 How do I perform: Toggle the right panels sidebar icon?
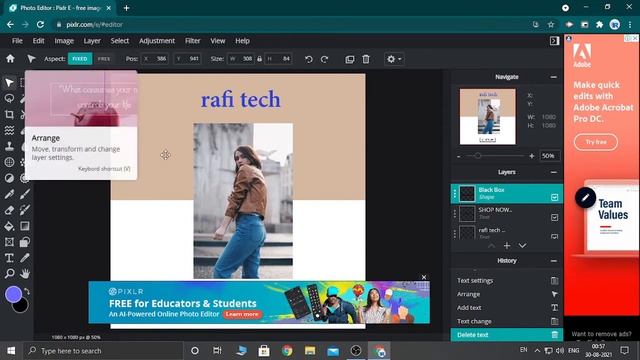click(x=554, y=41)
